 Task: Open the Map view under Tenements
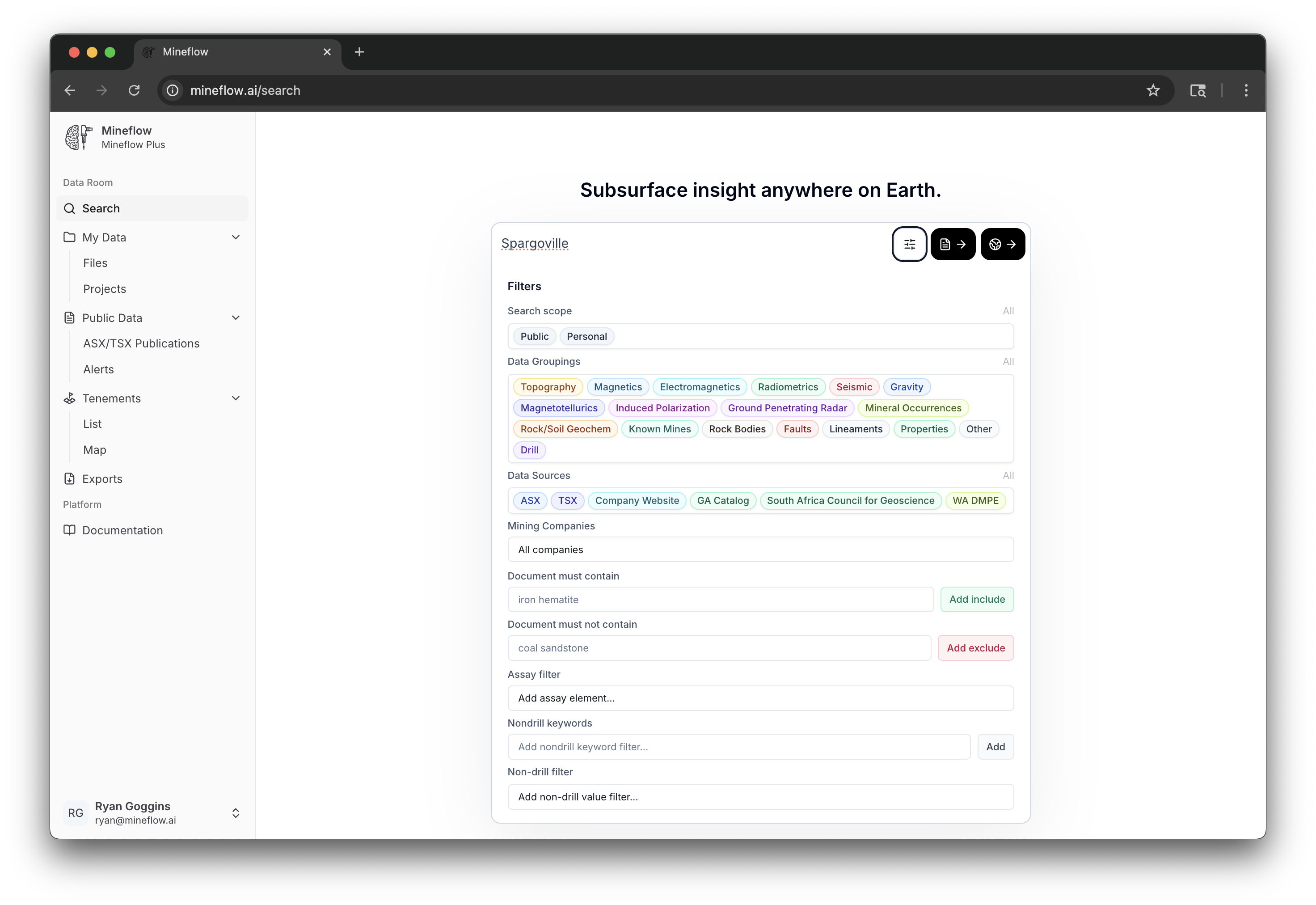94,450
